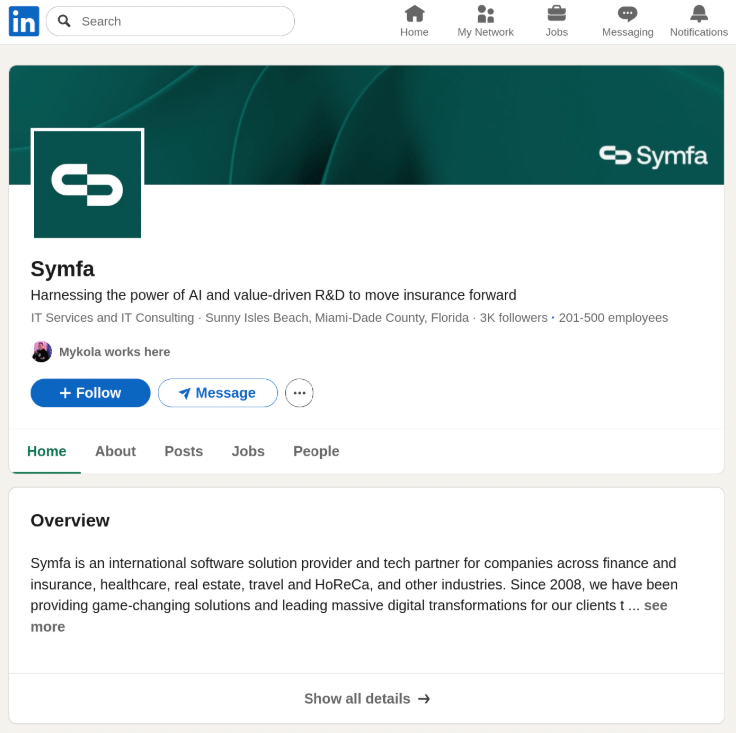Follow the Symfa company page
736x733 pixels.
point(91,393)
